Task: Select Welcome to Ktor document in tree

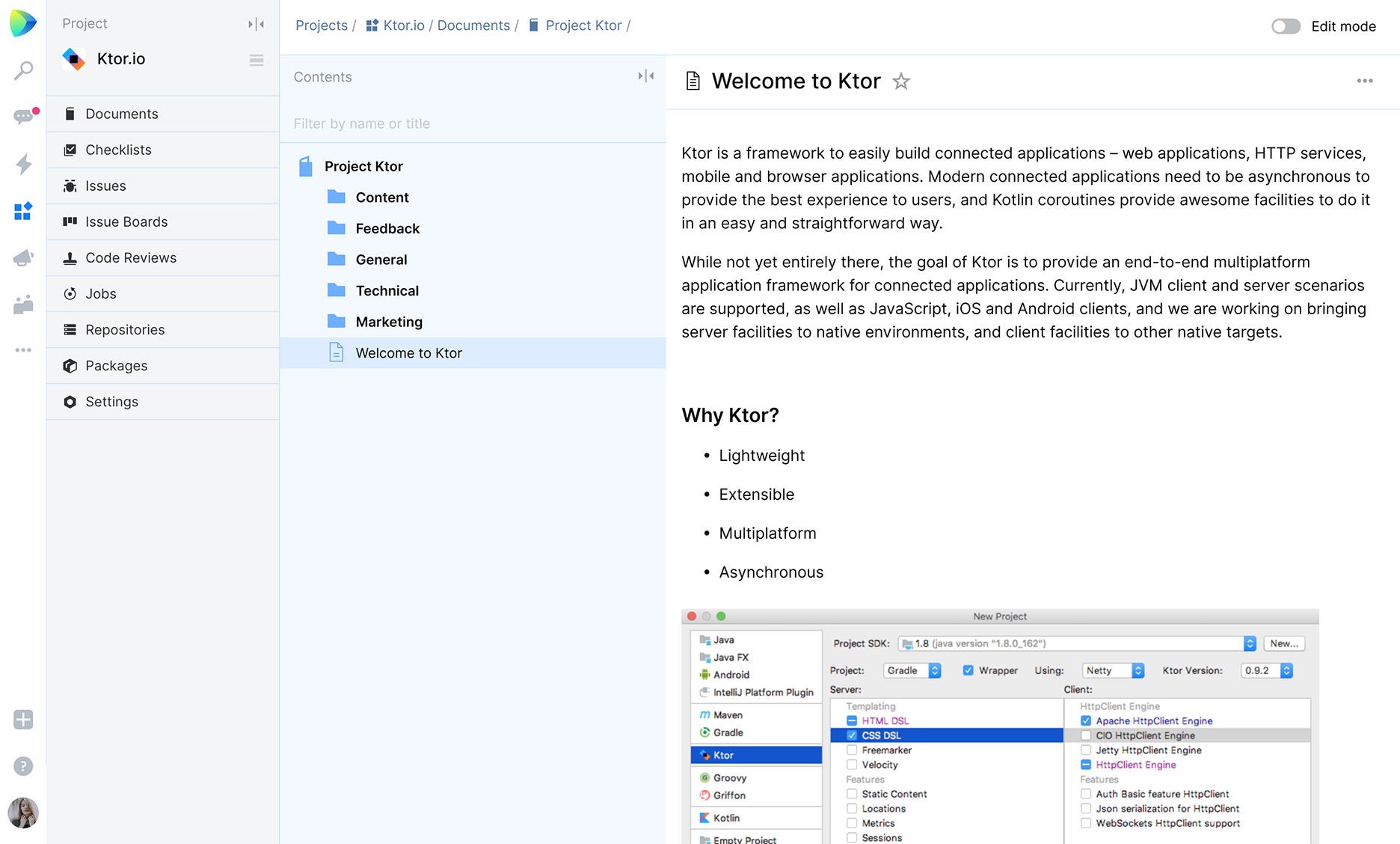Action: click(x=473, y=353)
